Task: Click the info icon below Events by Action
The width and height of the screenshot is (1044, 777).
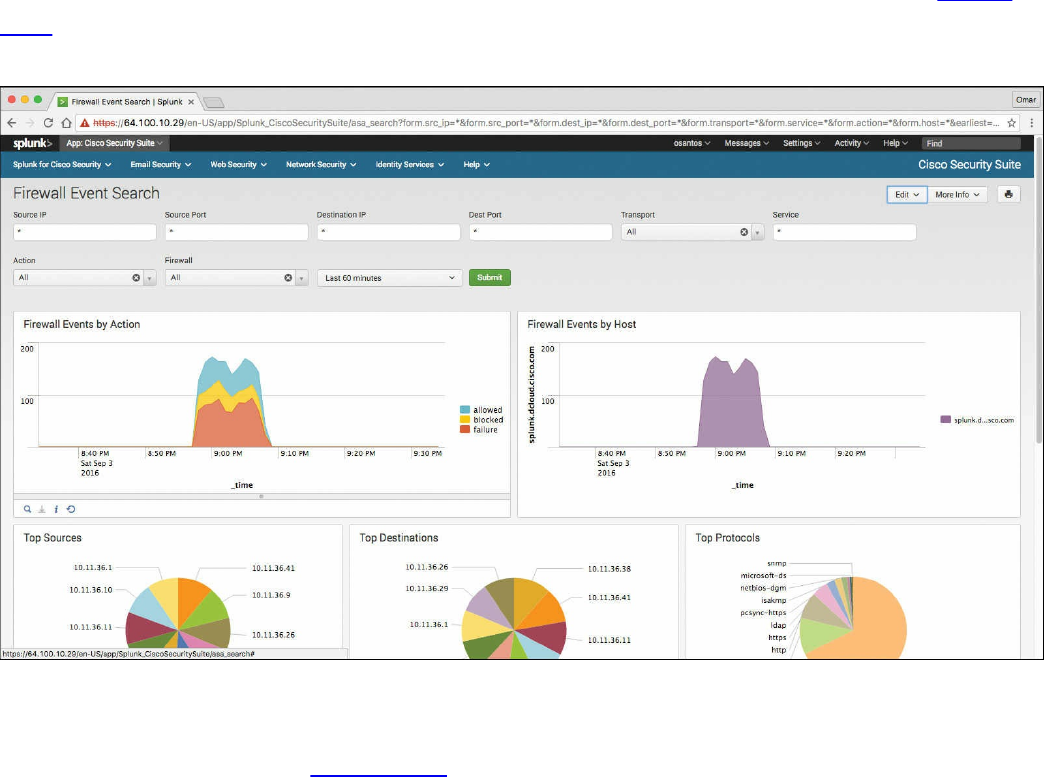Action: (x=56, y=509)
